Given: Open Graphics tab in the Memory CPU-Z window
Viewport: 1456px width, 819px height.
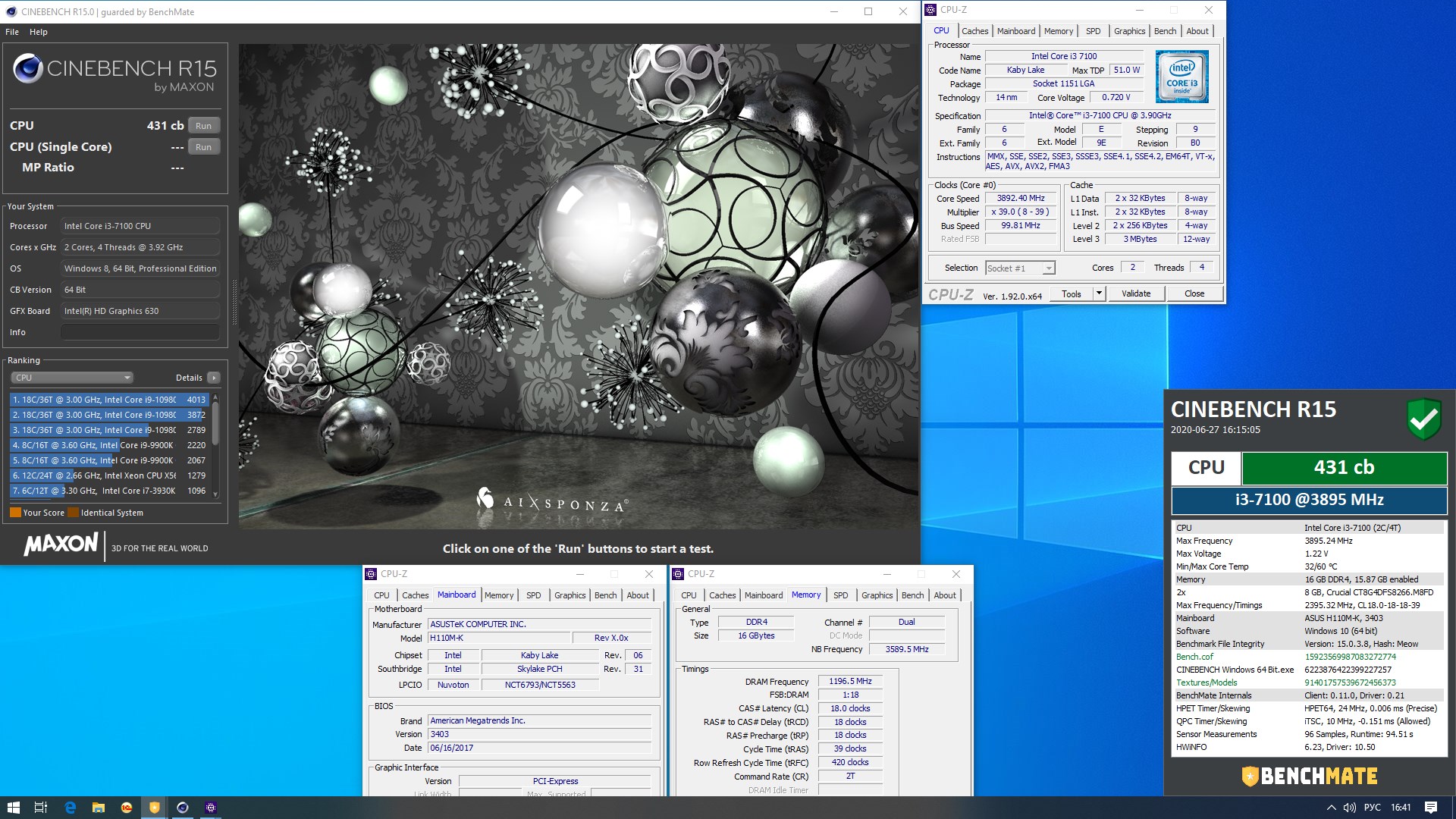Looking at the screenshot, I should click(x=877, y=595).
